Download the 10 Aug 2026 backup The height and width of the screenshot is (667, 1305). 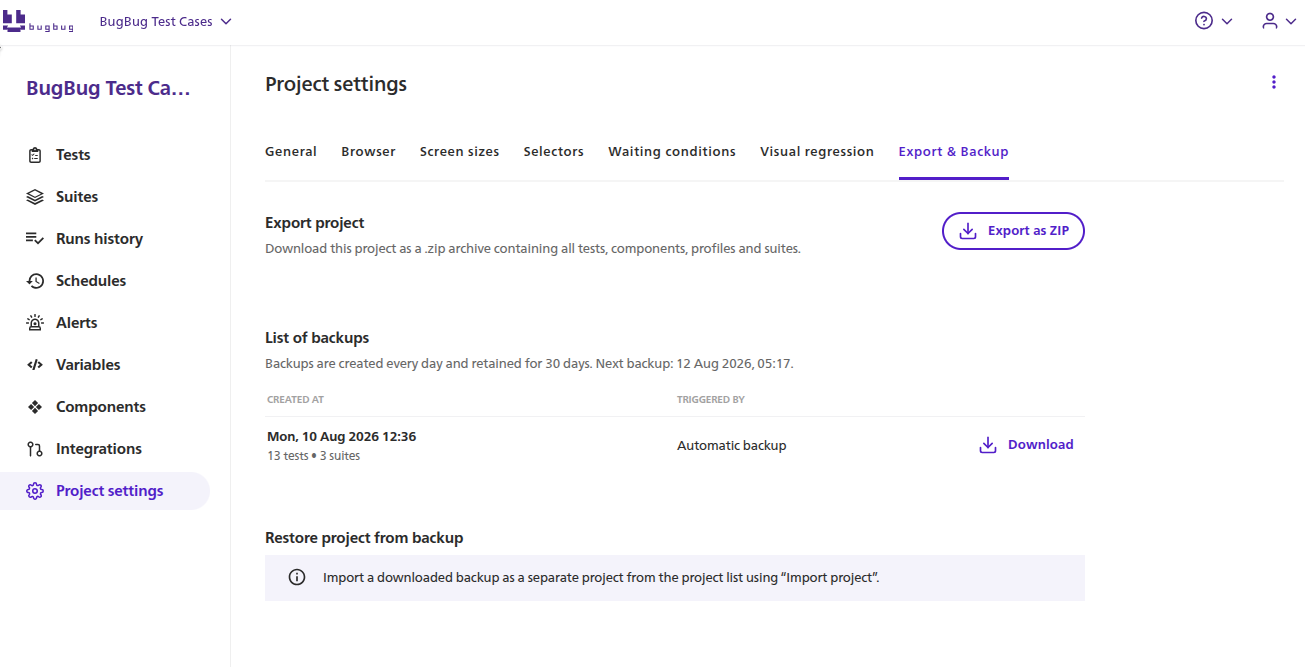coord(1026,445)
